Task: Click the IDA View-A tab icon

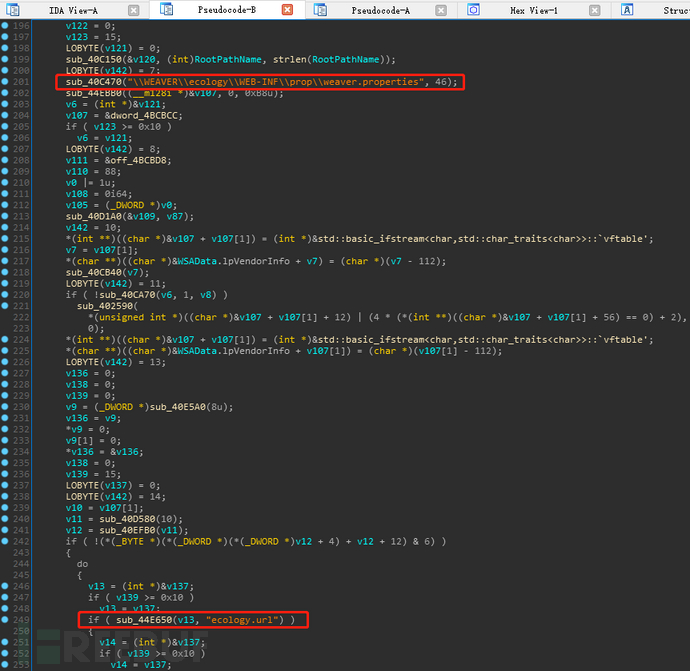Action: click(x=12, y=10)
